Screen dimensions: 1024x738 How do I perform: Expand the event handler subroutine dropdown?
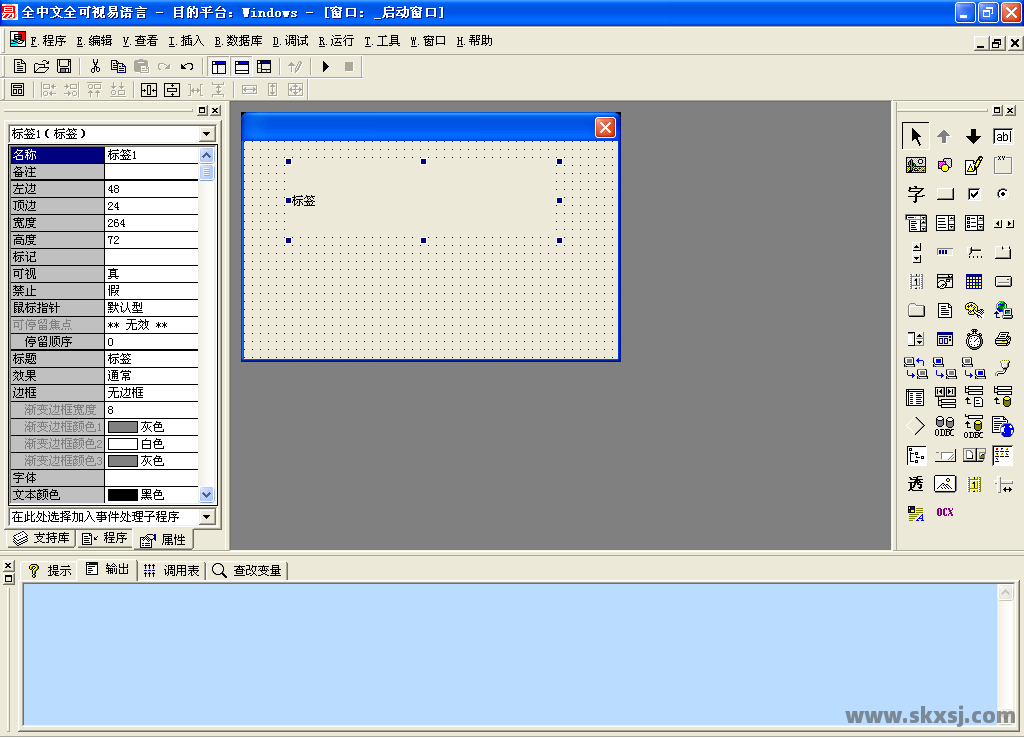pyautogui.click(x=207, y=517)
